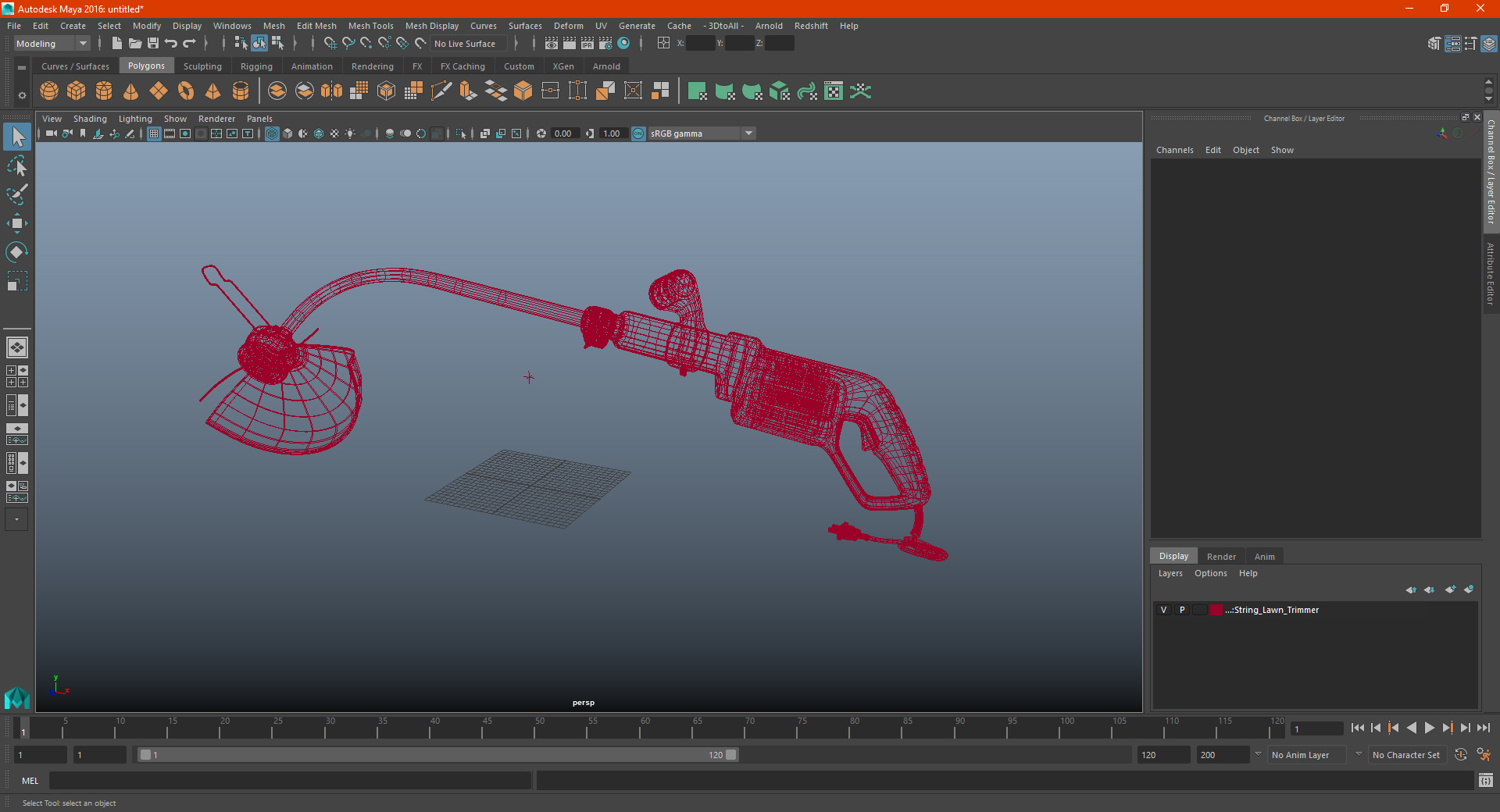The height and width of the screenshot is (812, 1500).
Task: Open the Mesh Tools menu
Action: point(370,26)
